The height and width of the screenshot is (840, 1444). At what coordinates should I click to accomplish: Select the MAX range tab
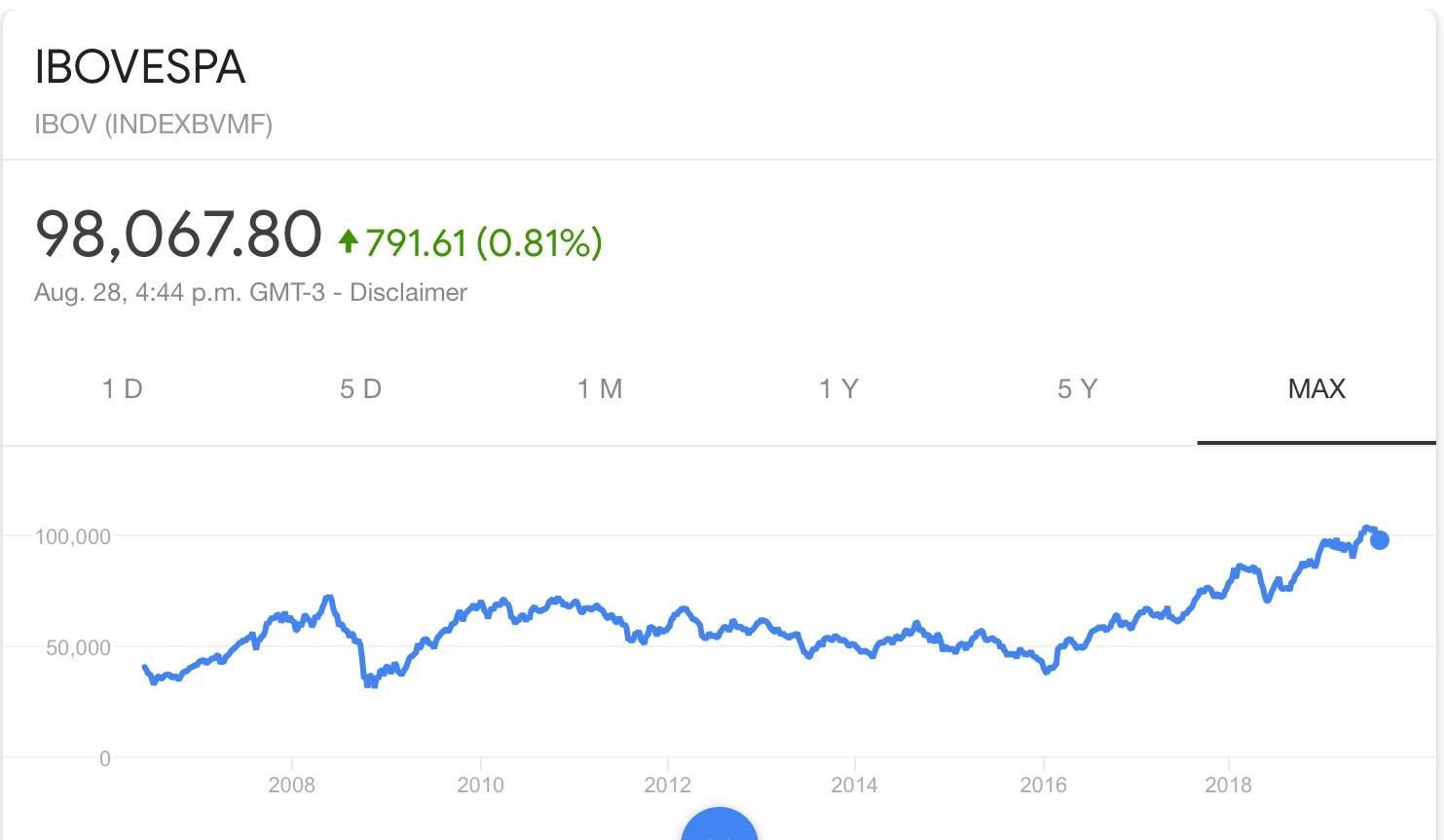(1316, 389)
